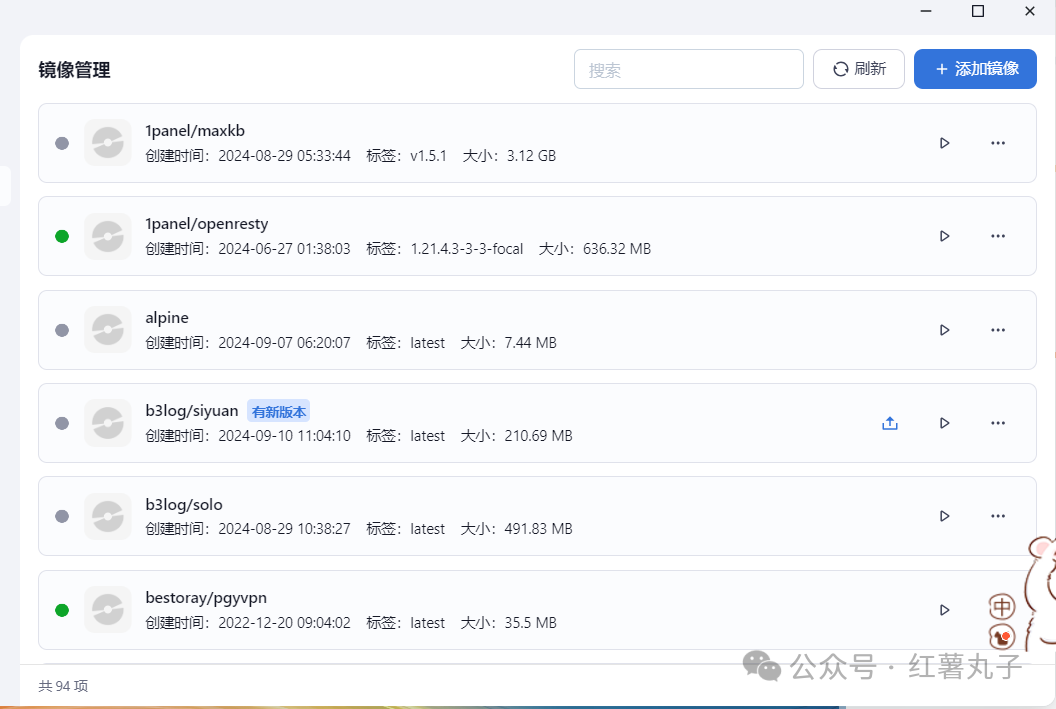This screenshot has height=709, width=1056.
Task: Click the 1panel/openresty image thumbnail
Action: [x=108, y=236]
